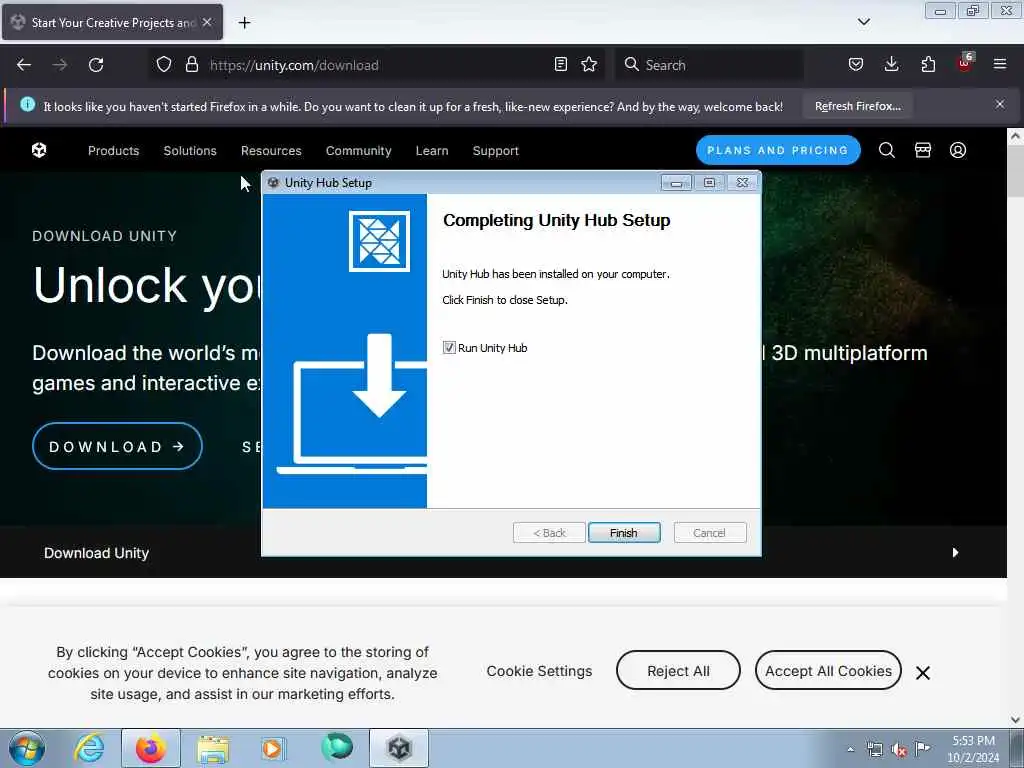Viewport: 1024px width, 768px height.
Task: Show hidden system tray icons
Action: pos(850,749)
